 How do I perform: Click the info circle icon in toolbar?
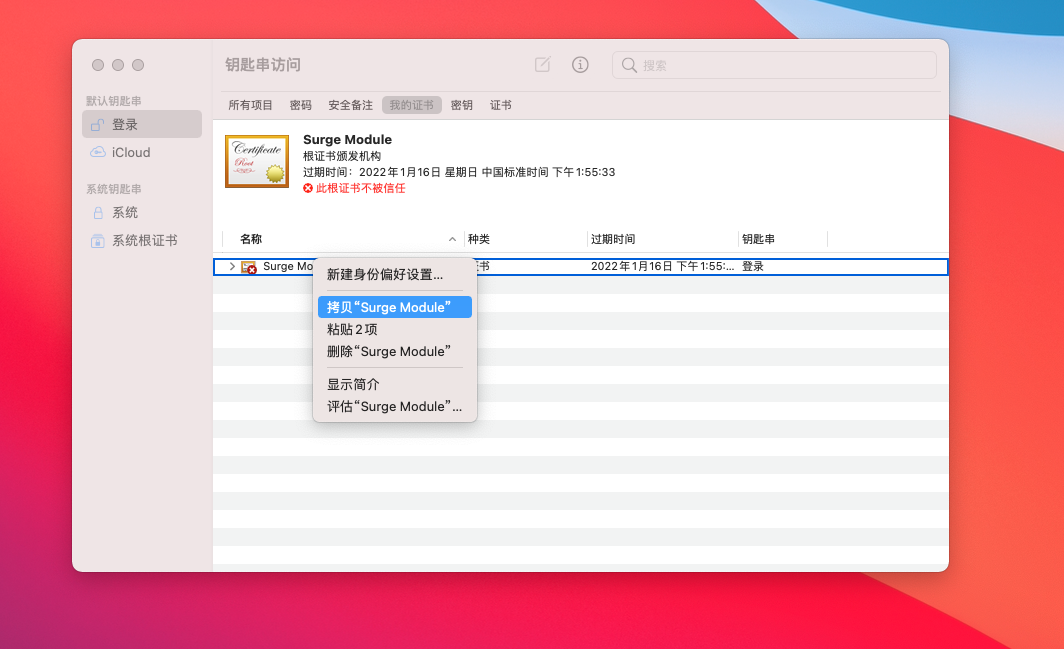click(x=580, y=65)
